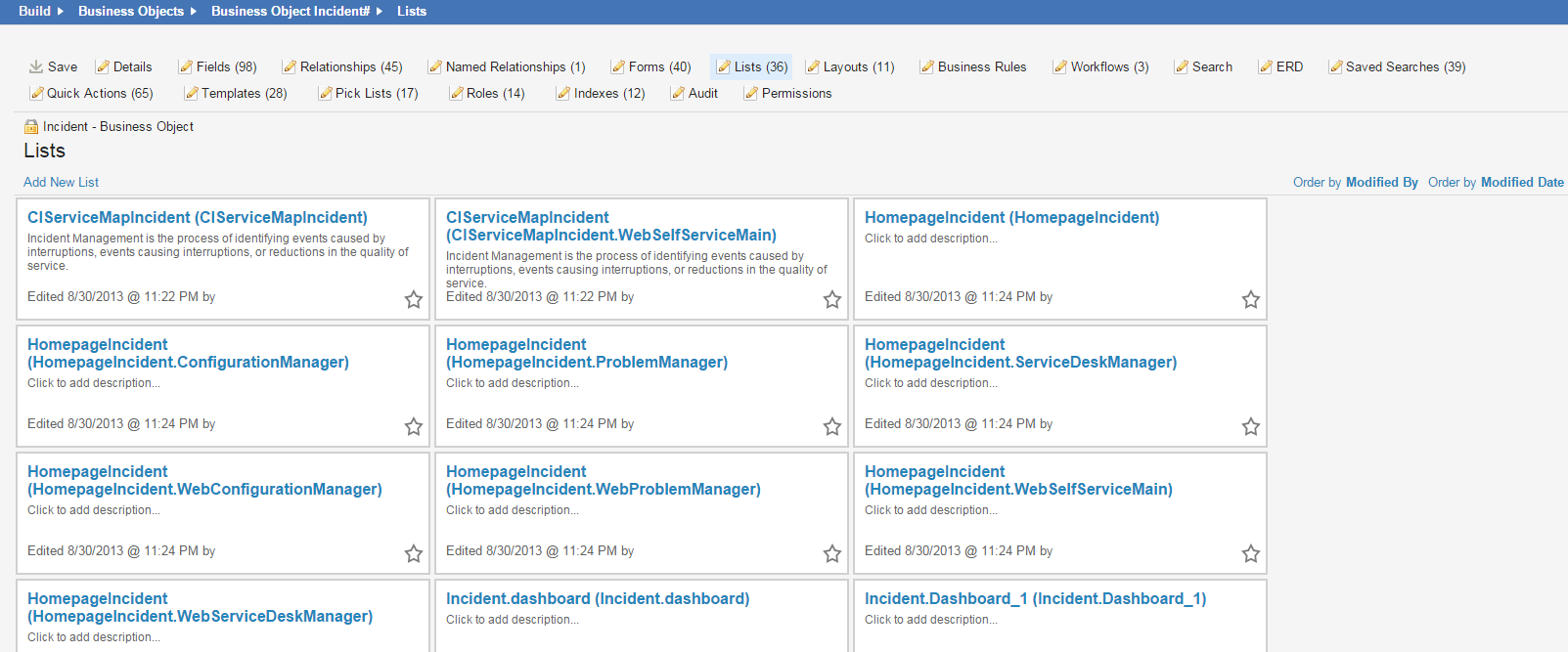
Task: Click the pencil icon next to Workflows (3)
Action: coord(1059,66)
